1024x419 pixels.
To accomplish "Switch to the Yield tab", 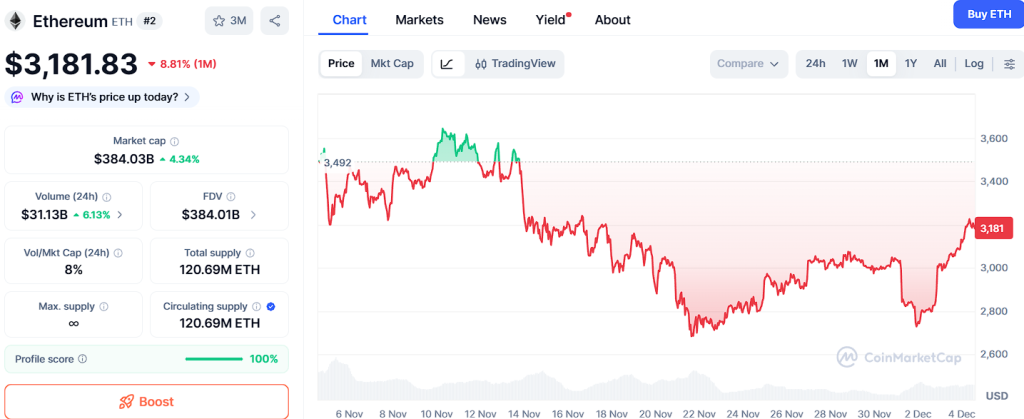I will pyautogui.click(x=550, y=20).
